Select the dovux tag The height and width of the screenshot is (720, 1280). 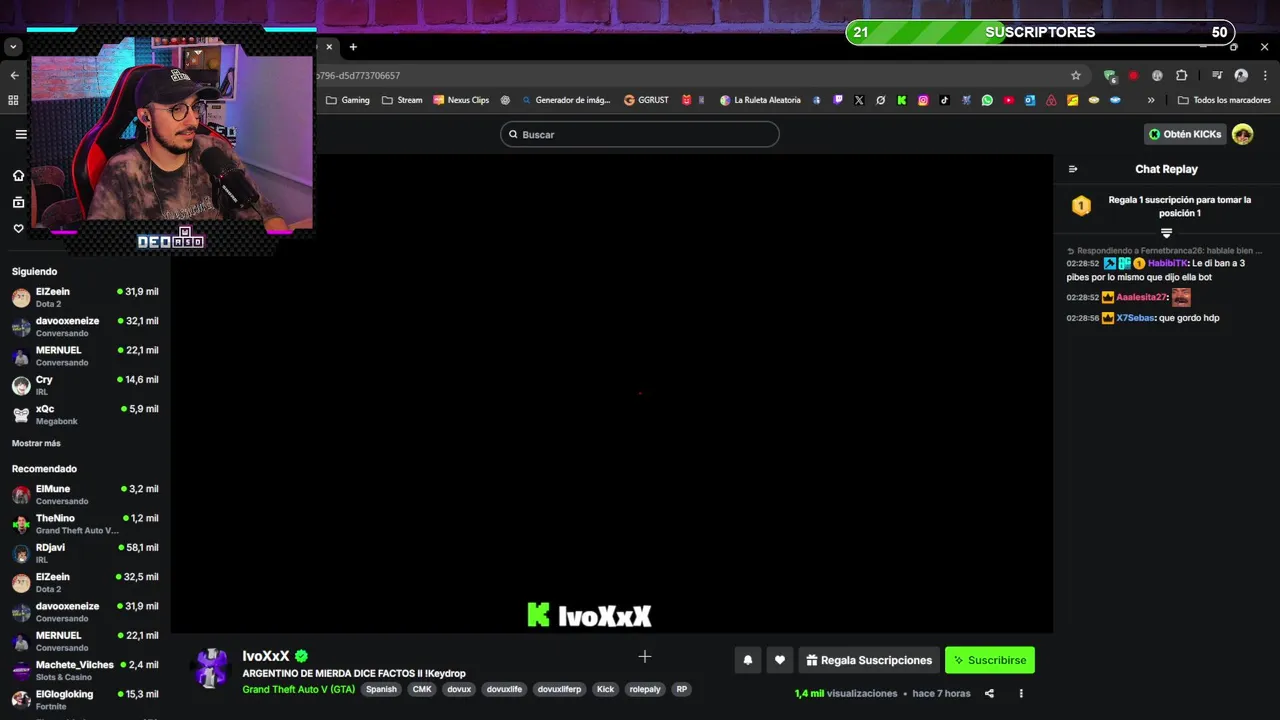point(459,689)
